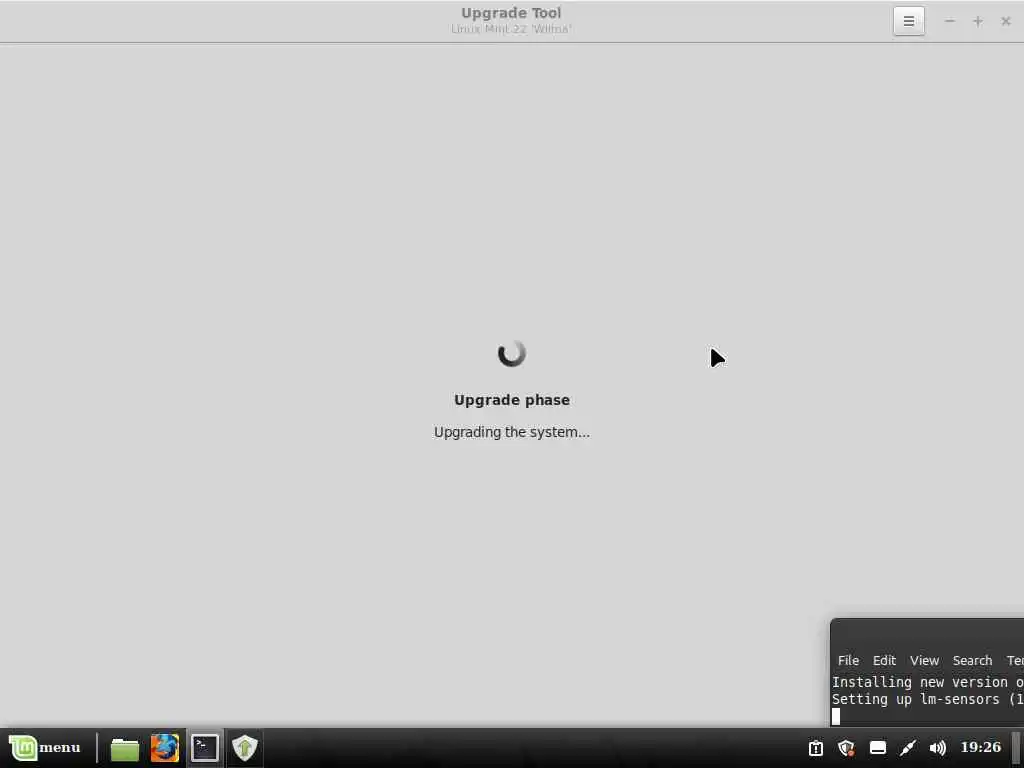Open the clipboard notification tray icon

tap(816, 748)
